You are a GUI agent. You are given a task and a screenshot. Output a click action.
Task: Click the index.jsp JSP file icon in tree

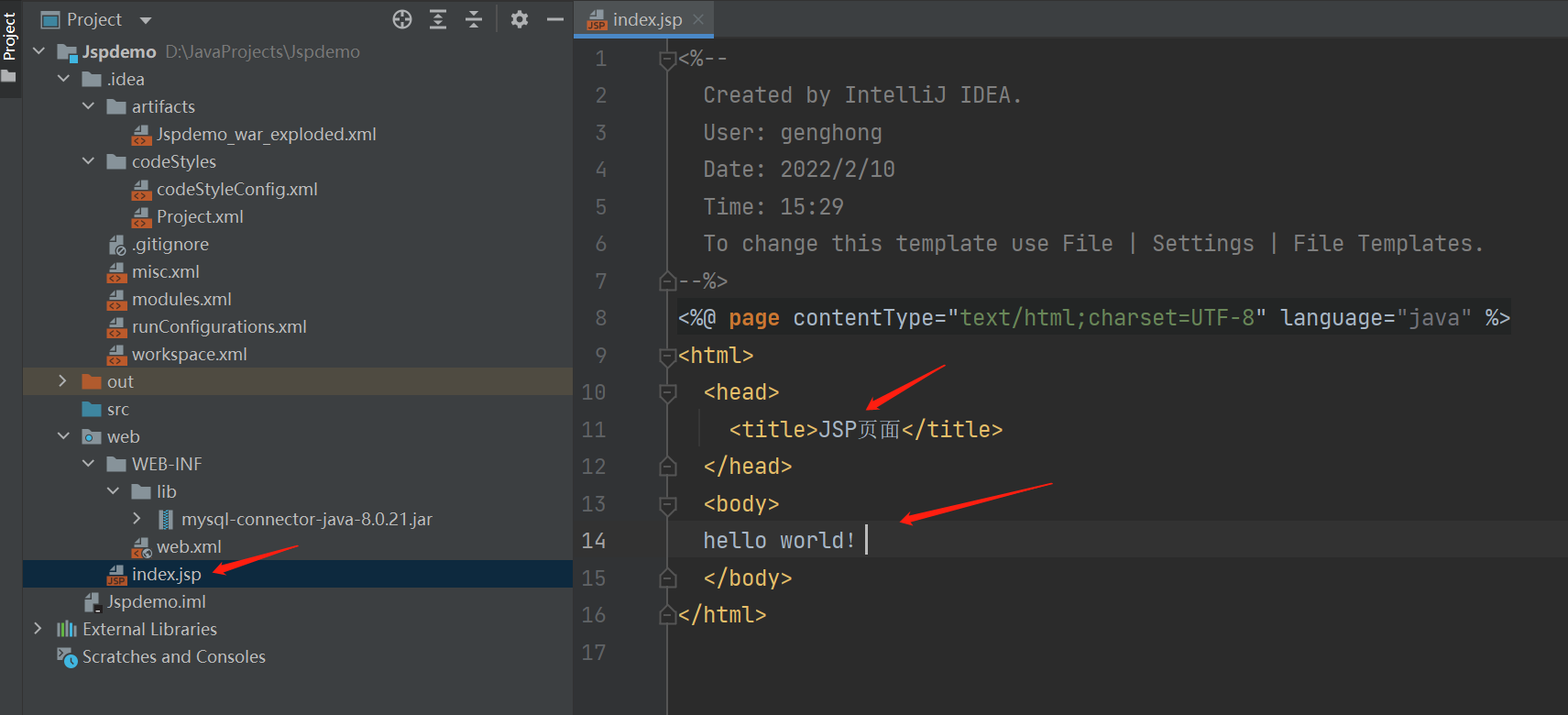[x=116, y=575]
